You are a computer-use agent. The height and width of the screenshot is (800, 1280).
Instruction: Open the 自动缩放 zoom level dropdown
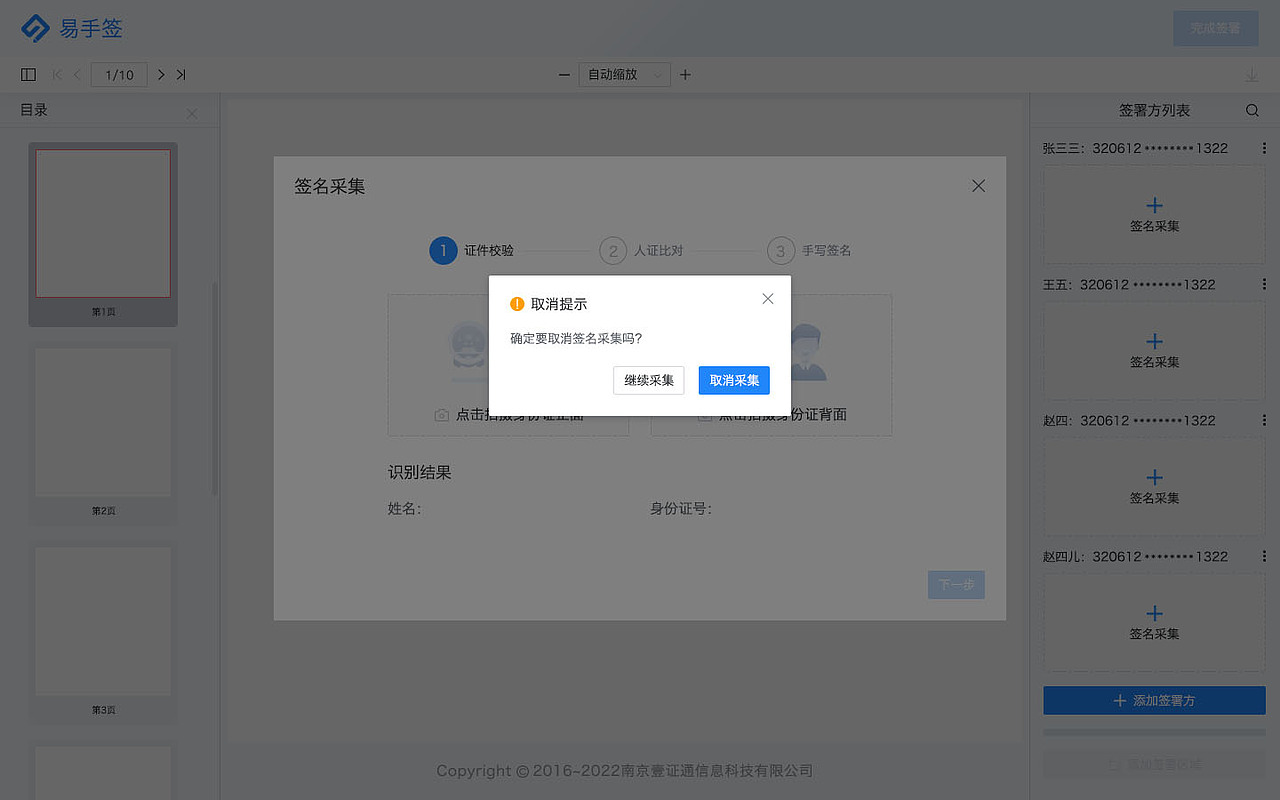click(624, 74)
